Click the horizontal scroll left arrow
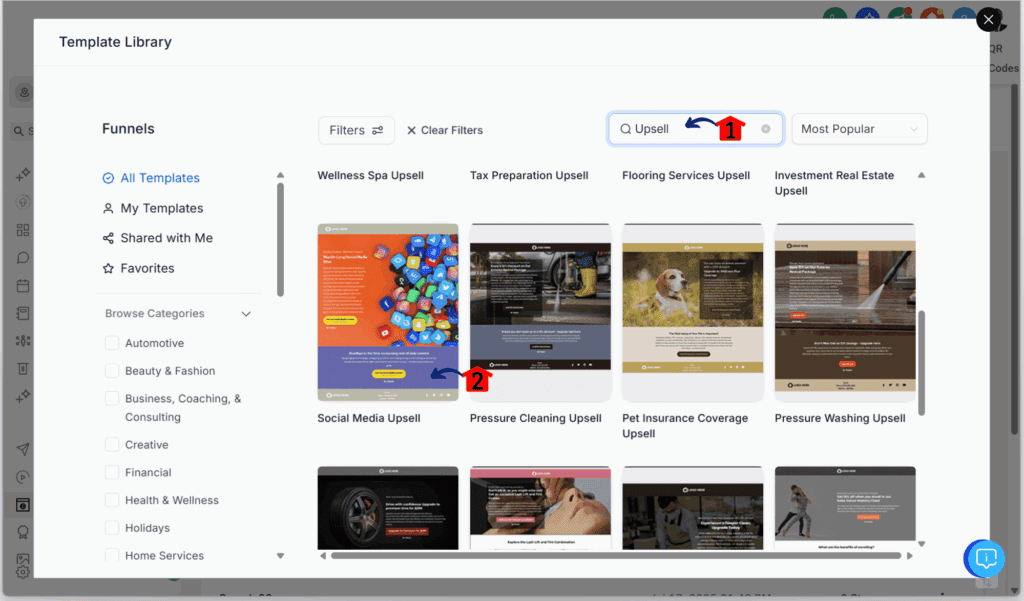1024x601 pixels. [323, 556]
